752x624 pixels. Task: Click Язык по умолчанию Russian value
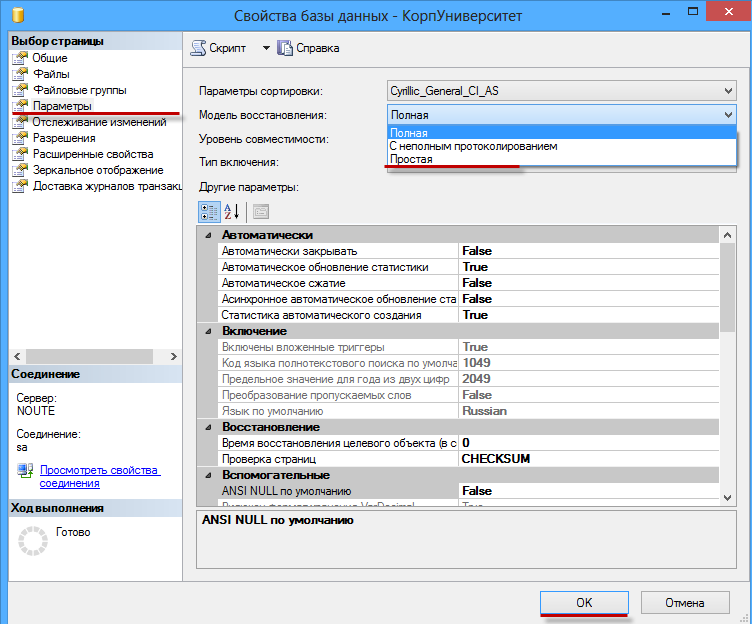pyautogui.click(x=588, y=411)
